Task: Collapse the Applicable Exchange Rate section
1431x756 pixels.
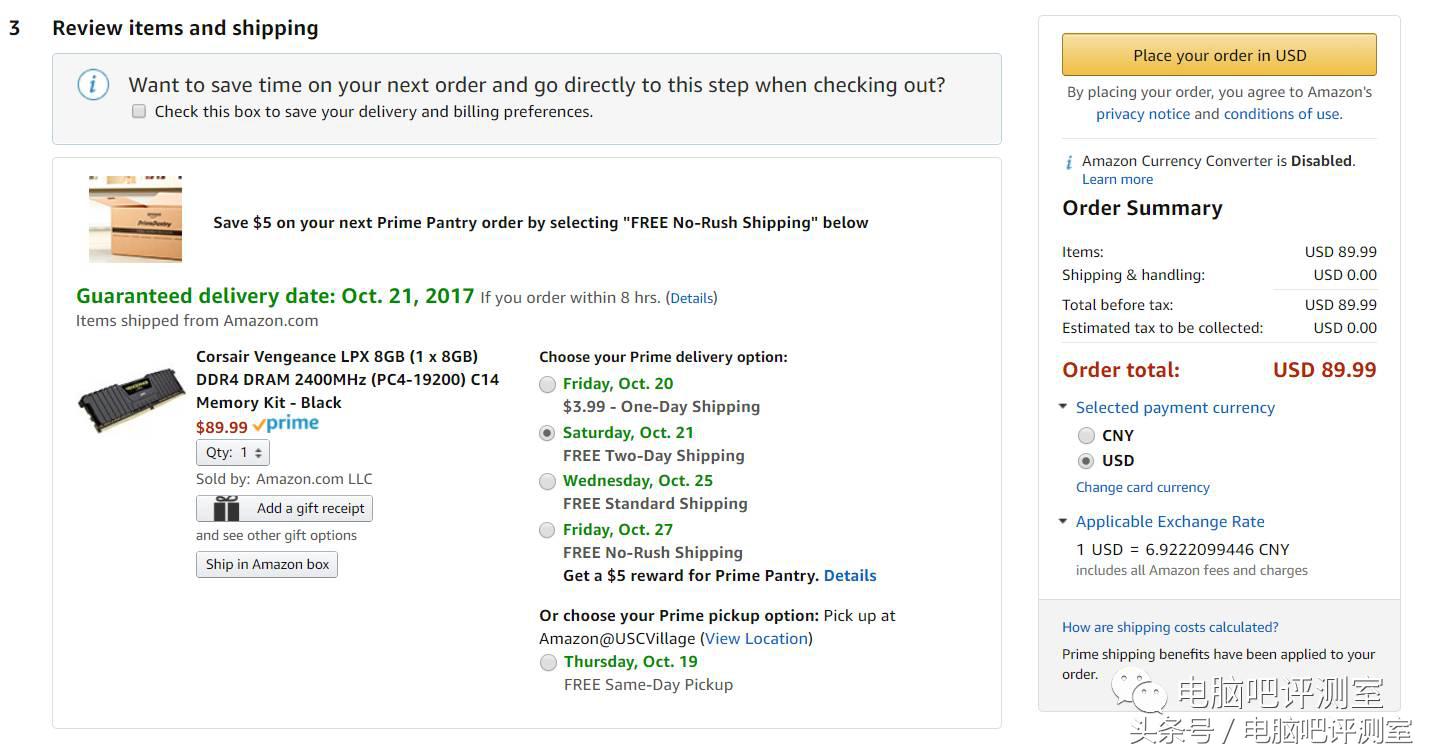Action: coord(1063,522)
